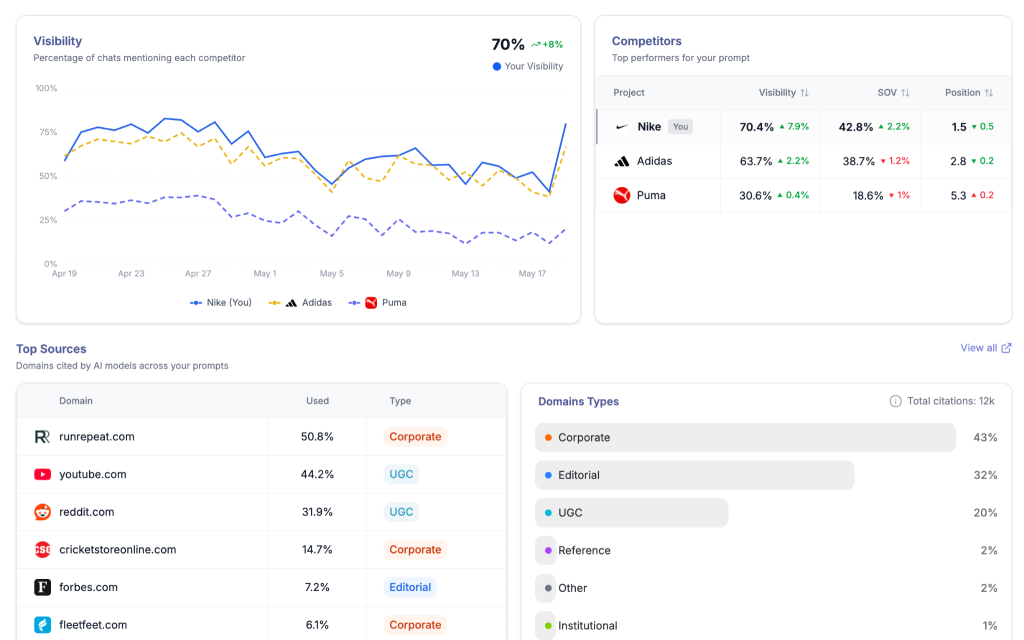The height and width of the screenshot is (640, 1024).
Task: Open reddit.com domain row
Action: [x=261, y=512]
